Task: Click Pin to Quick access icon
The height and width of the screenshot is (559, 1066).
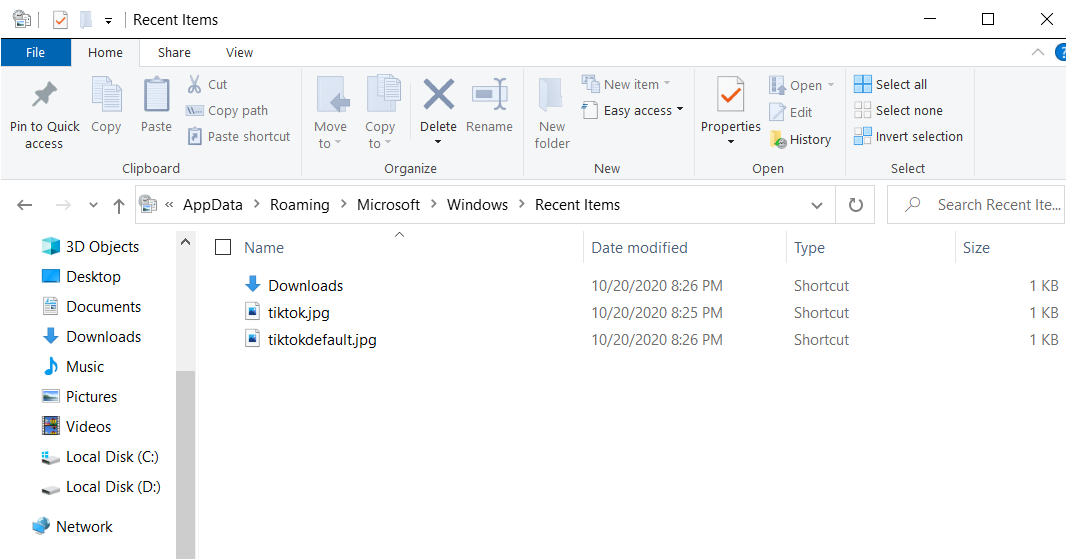Action: [x=44, y=97]
